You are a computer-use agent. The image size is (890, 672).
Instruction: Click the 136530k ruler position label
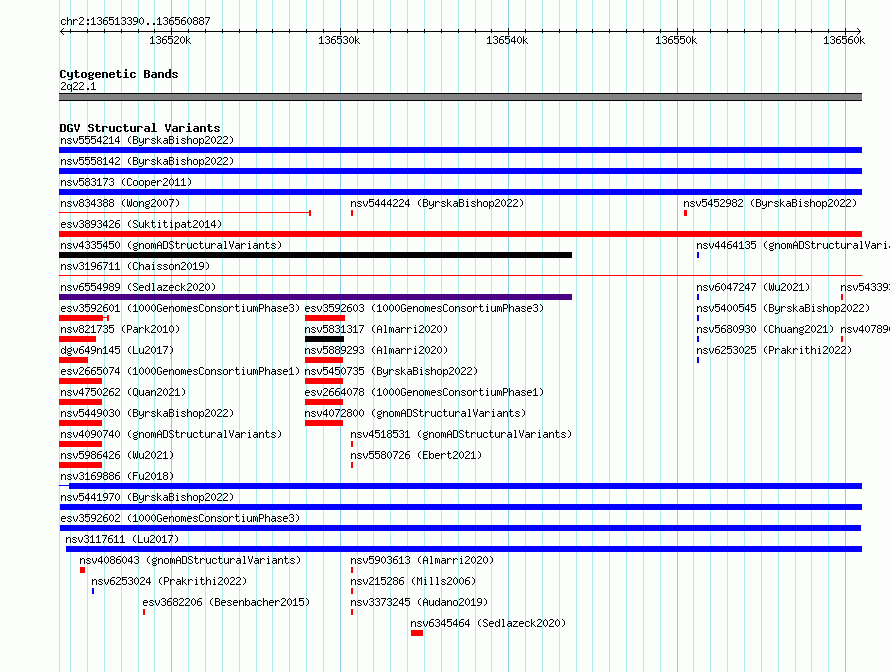339,40
